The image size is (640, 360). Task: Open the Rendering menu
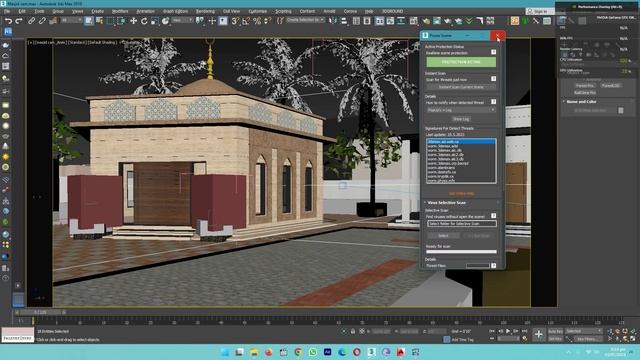pos(205,11)
